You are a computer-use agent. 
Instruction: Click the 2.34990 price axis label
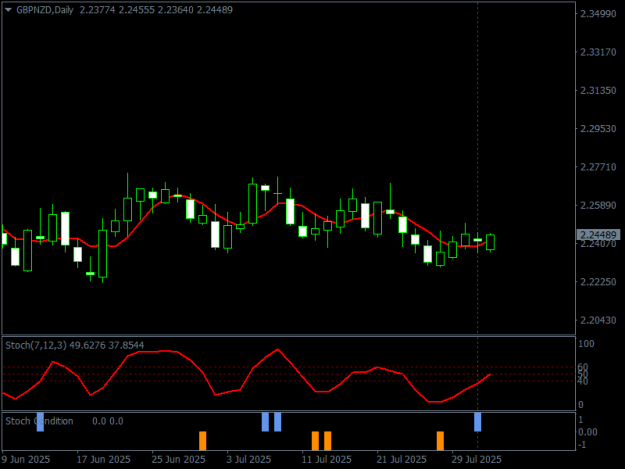click(x=598, y=14)
